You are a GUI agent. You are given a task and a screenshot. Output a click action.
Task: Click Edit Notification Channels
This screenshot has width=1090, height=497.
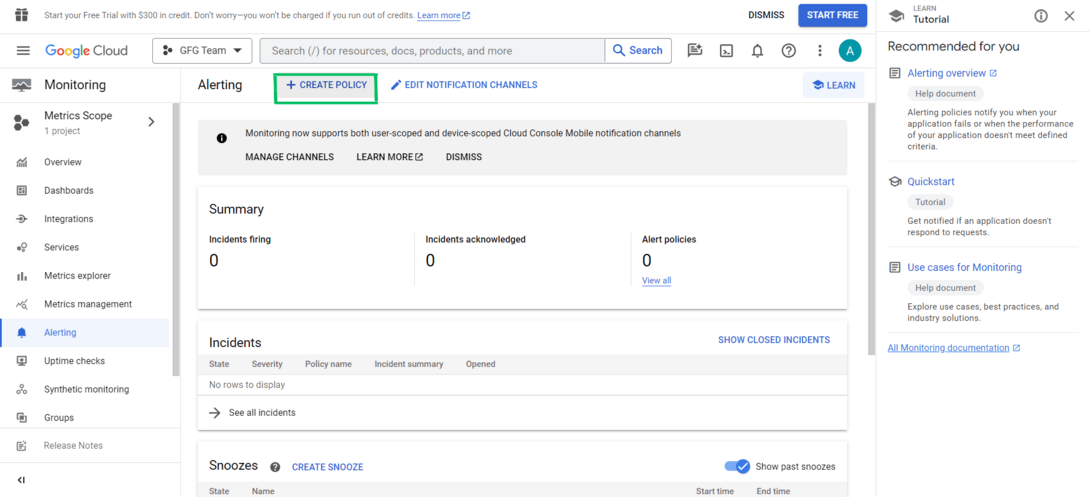coord(464,85)
